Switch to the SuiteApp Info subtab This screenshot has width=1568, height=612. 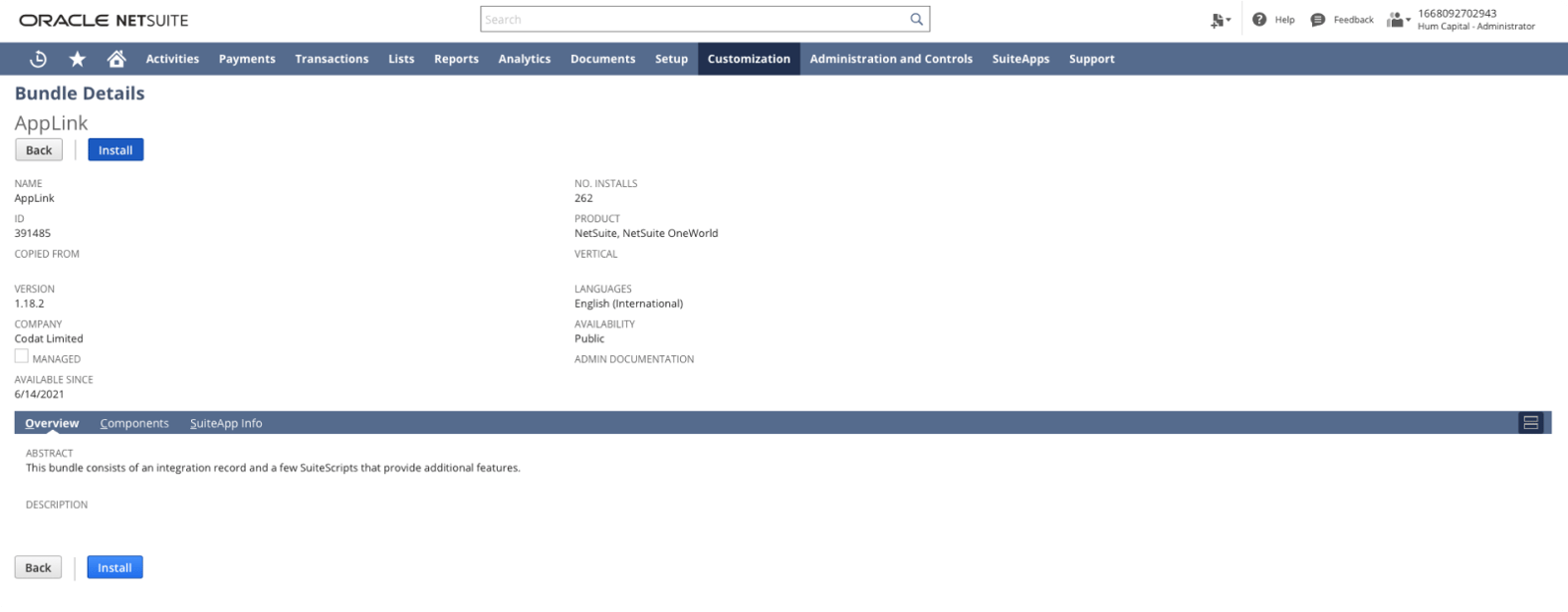tap(226, 423)
